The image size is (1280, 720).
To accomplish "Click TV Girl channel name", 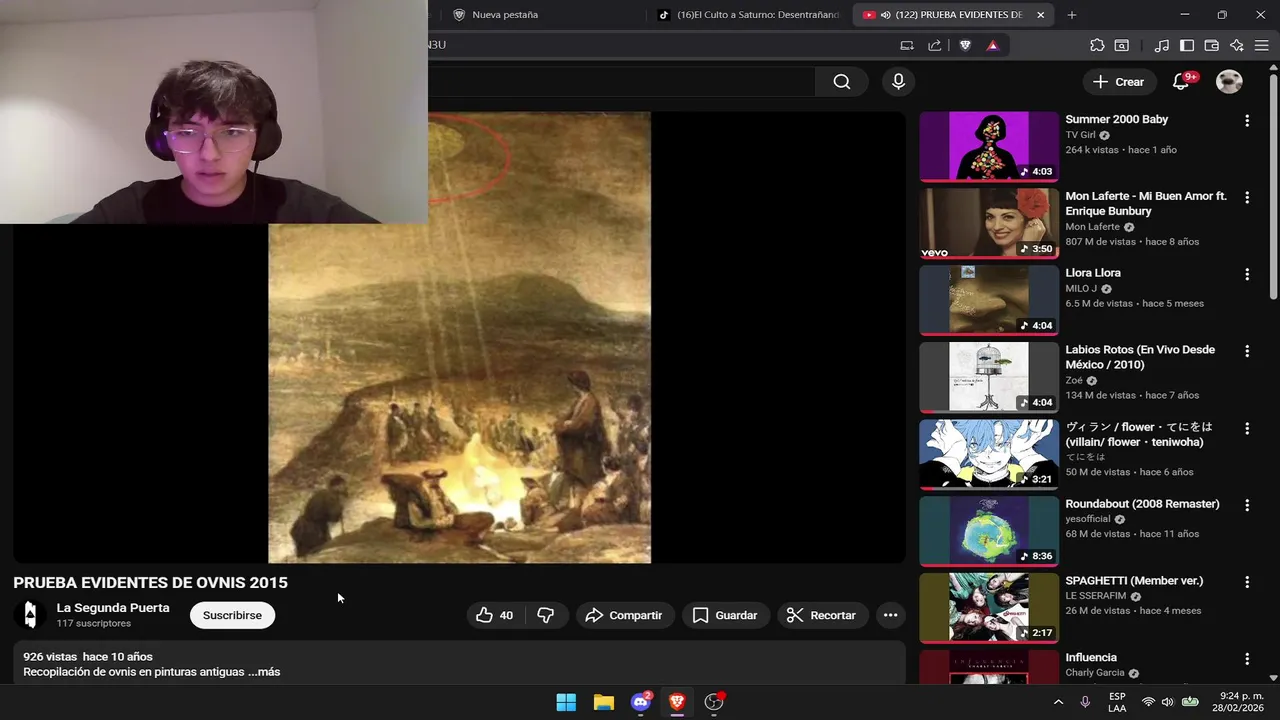I will [1080, 135].
